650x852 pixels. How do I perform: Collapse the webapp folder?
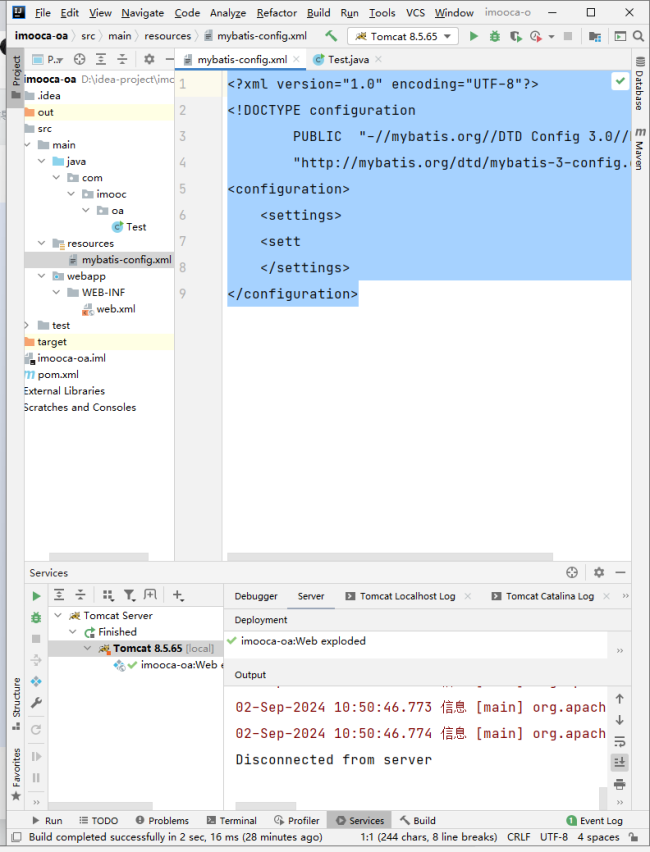tap(41, 276)
